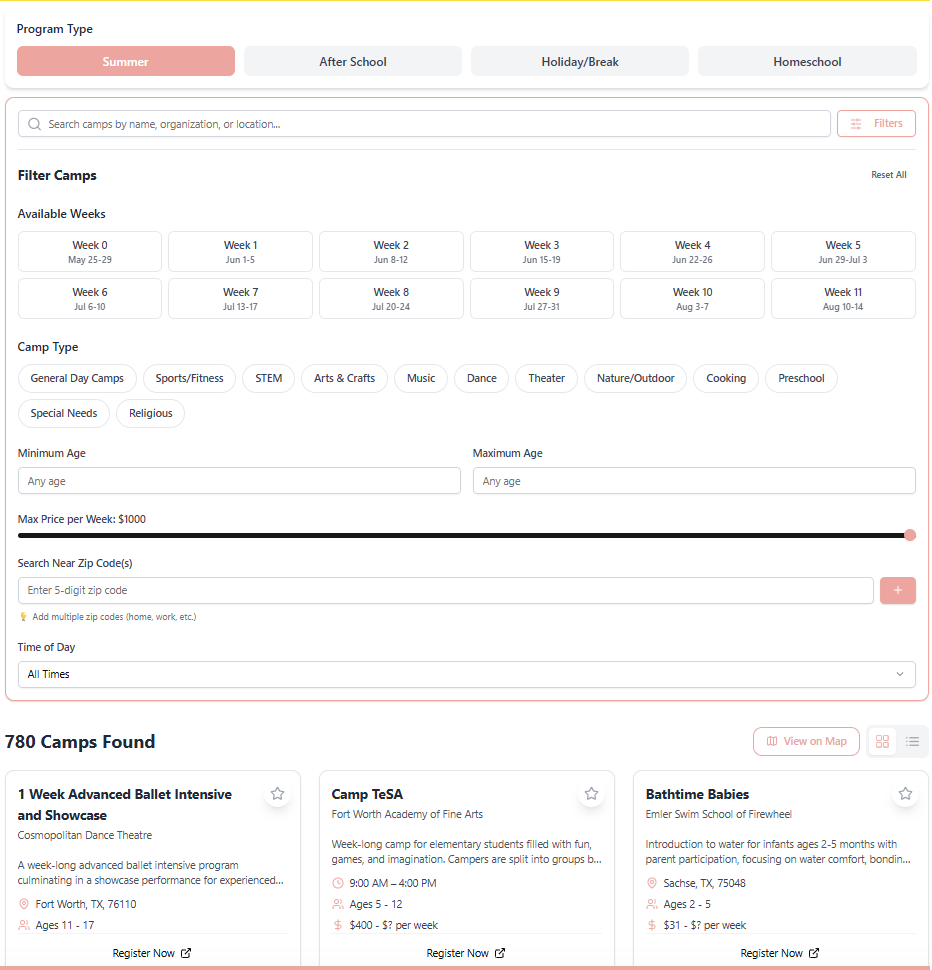Image resolution: width=932 pixels, height=970 pixels.
Task: Star the Bathtime Babies listing
Action: [905, 793]
